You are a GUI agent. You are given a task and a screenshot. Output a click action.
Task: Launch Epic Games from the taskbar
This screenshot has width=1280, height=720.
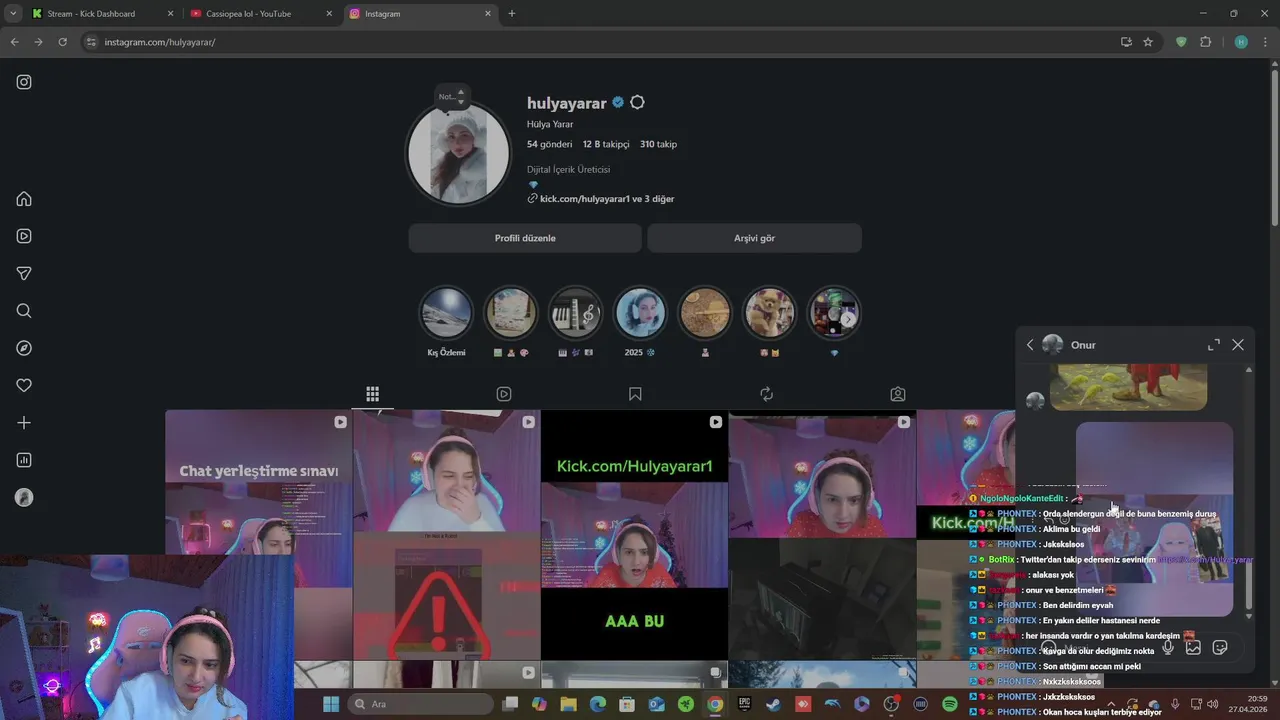click(745, 704)
